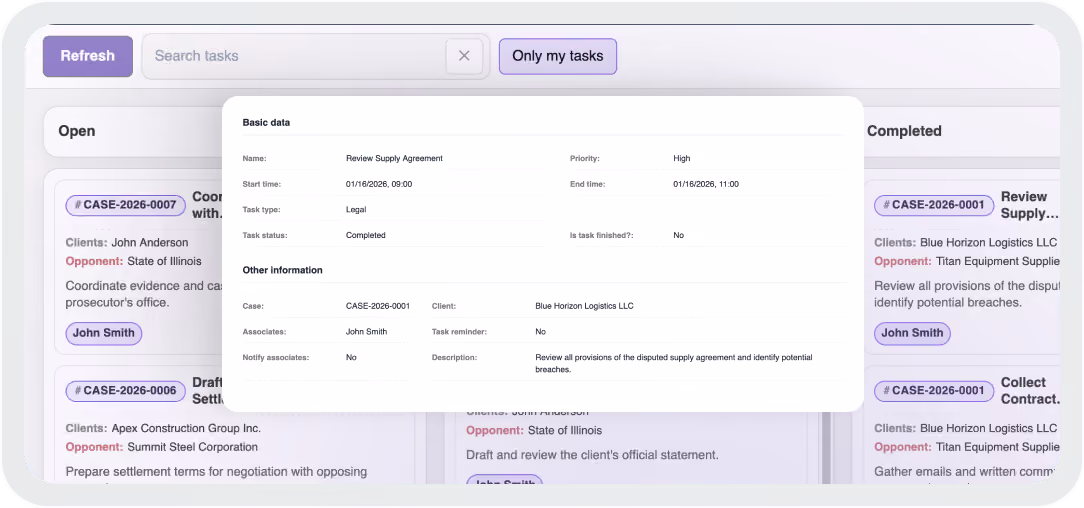Screen dimensions: 1084x508
Task: Select the Notify associates No value
Action: click(351, 358)
